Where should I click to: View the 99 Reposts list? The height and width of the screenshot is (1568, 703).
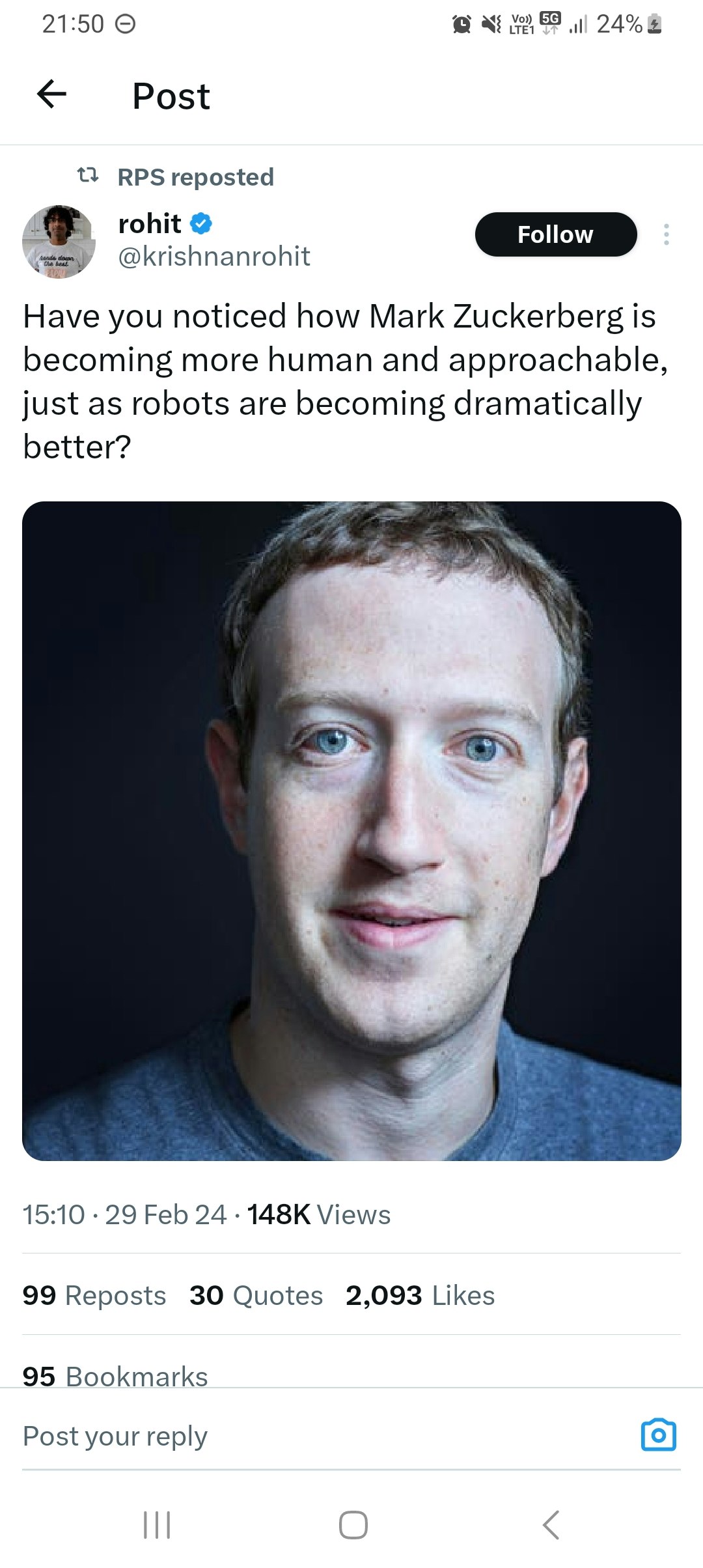[94, 1295]
